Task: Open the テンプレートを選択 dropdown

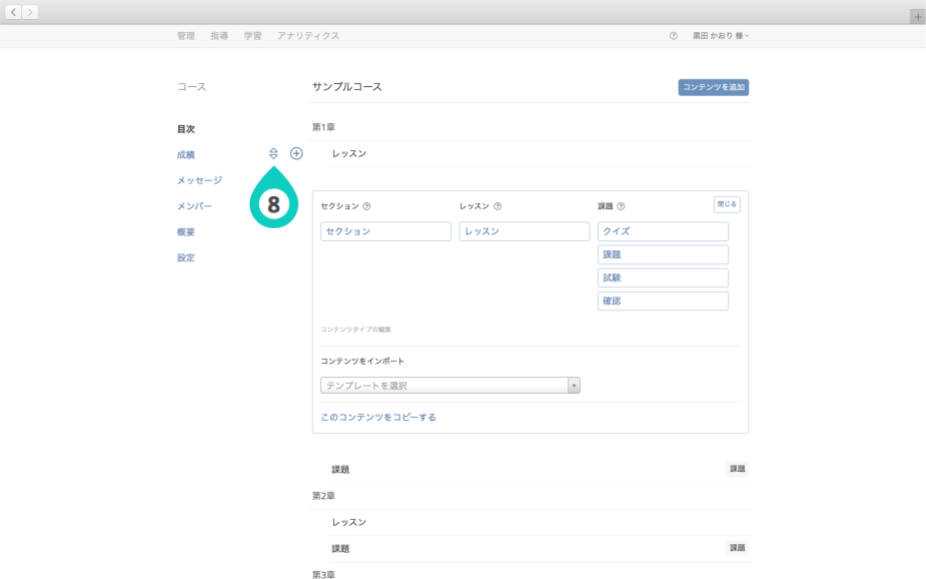Action: (x=450, y=386)
